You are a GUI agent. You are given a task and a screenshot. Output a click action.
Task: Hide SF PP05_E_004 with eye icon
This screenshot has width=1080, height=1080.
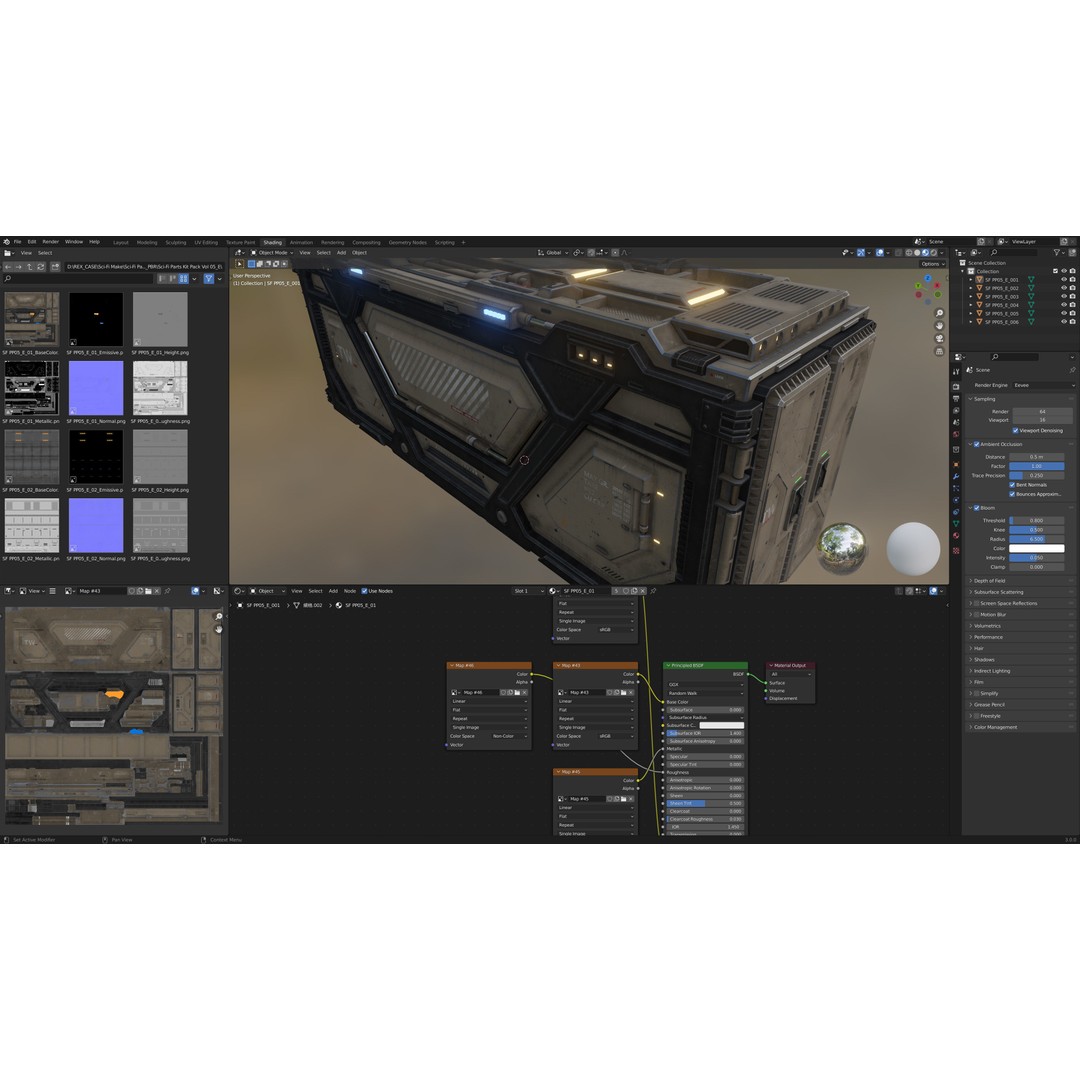(1063, 304)
